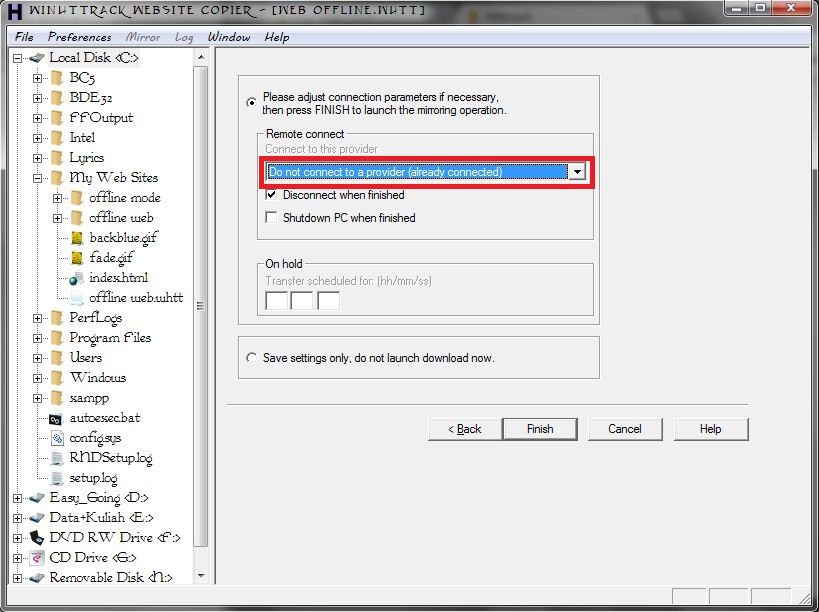Click the Cancel button
This screenshot has height=612, width=819.
click(625, 429)
